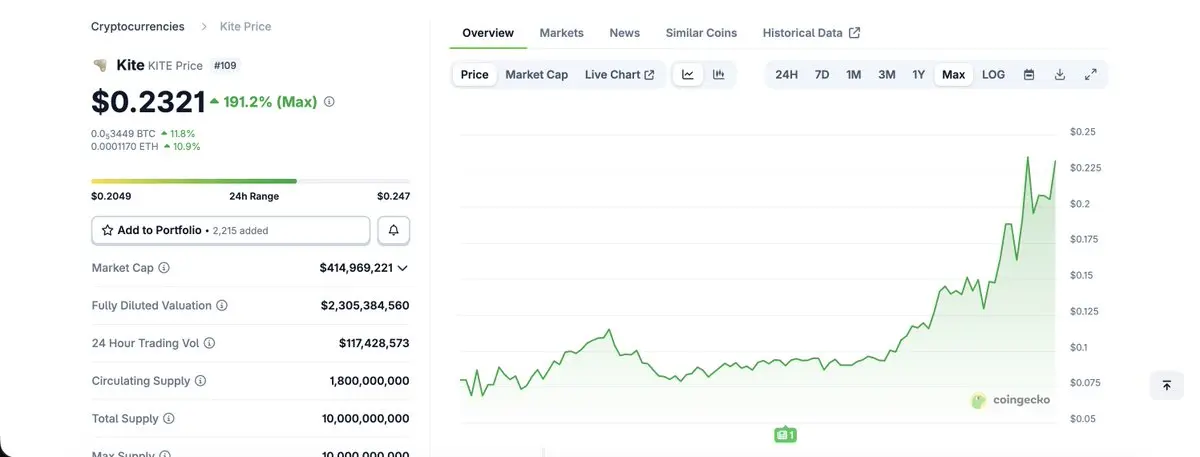Open the News tab
Screen dimensions: 1200x457
click(625, 33)
